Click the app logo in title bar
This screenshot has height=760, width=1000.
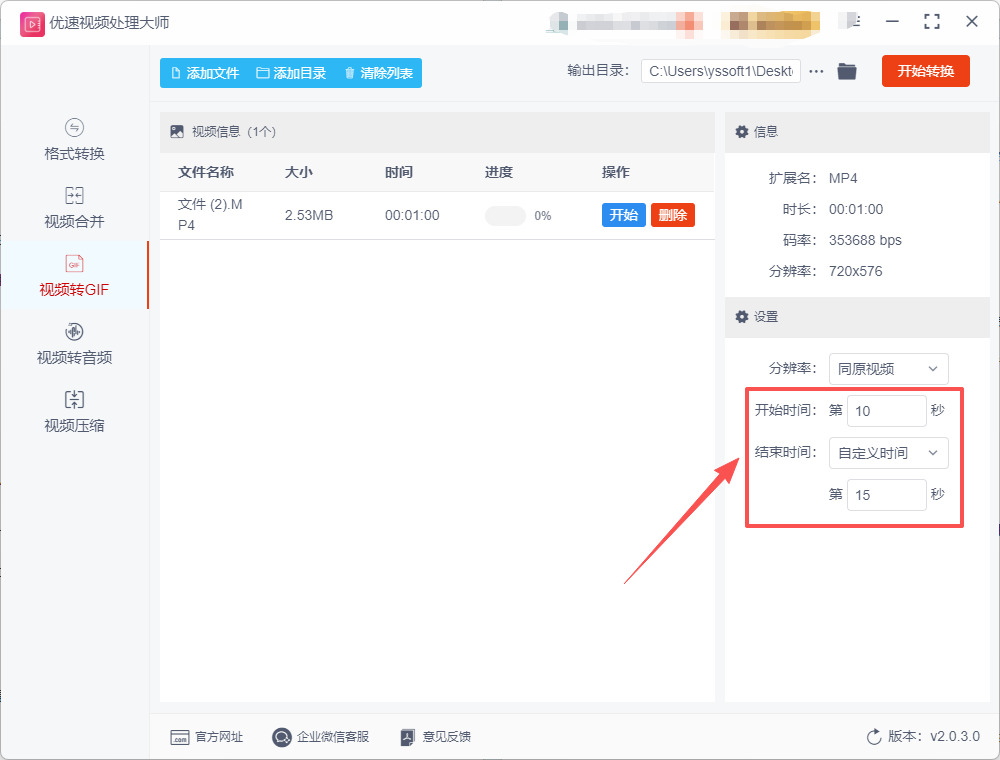click(x=32, y=24)
